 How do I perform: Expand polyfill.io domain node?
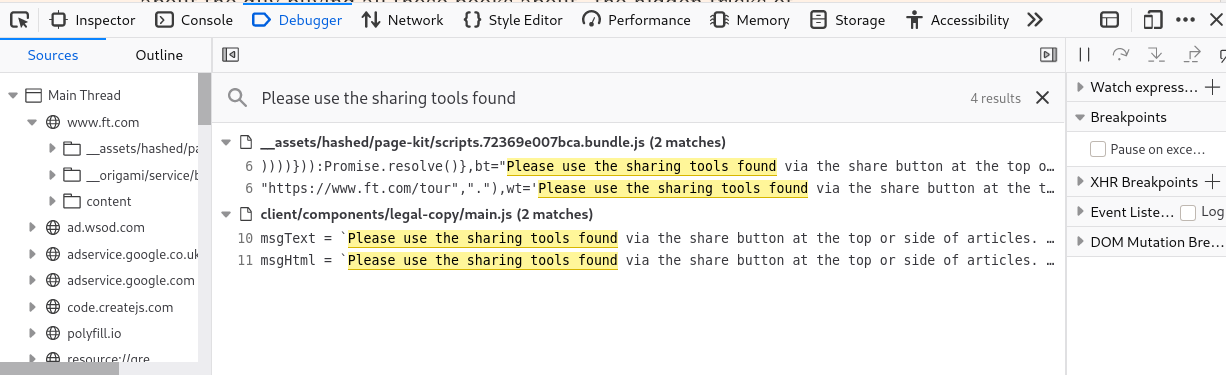33,334
